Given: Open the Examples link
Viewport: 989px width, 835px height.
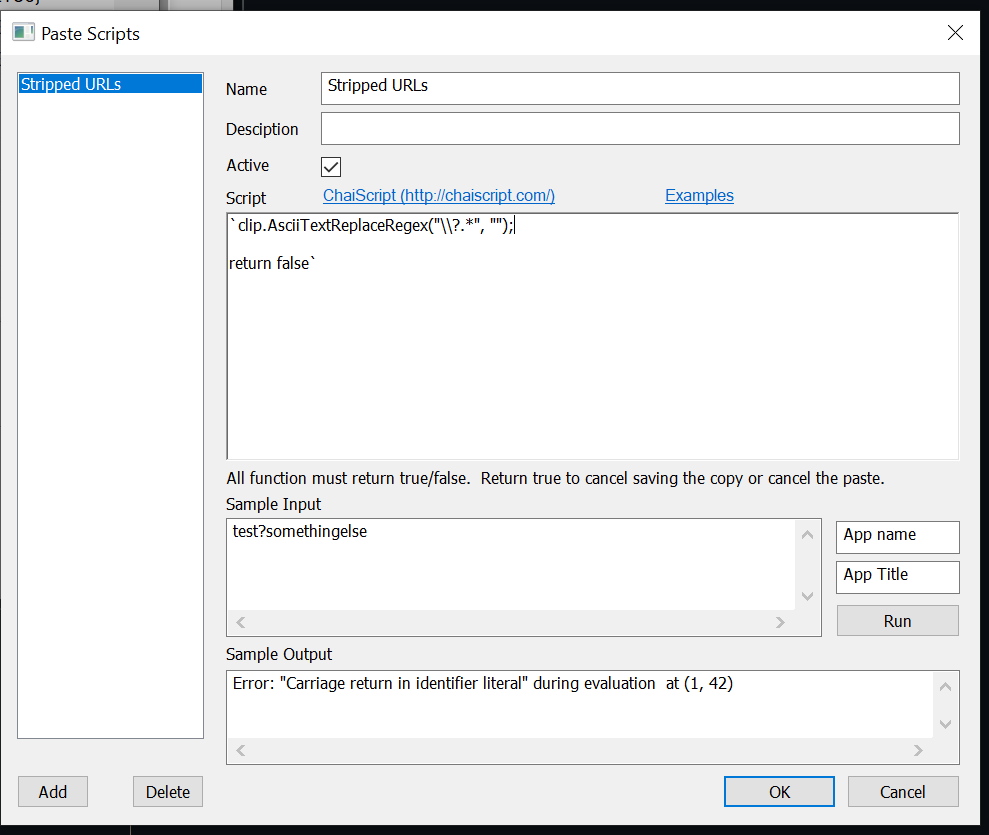Looking at the screenshot, I should (x=699, y=196).
